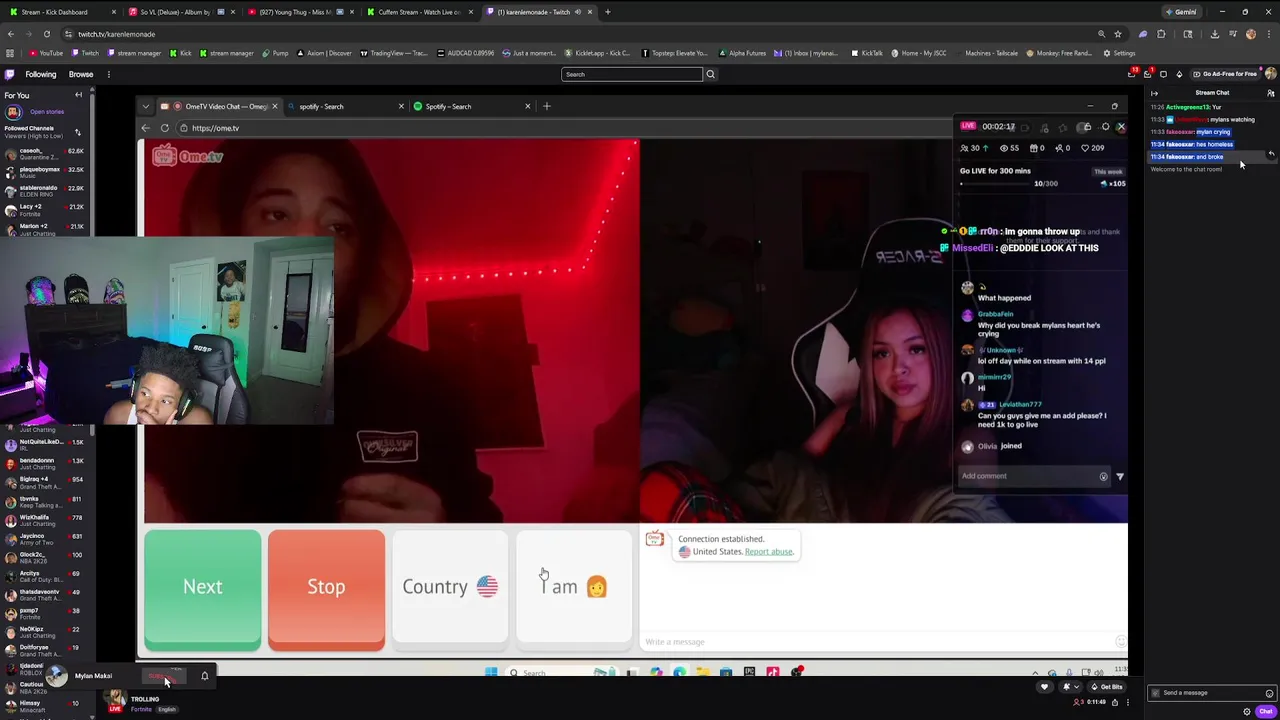The width and height of the screenshot is (1280, 720).
Task: Open the Alpha Futures bookmark
Action: coord(742,53)
